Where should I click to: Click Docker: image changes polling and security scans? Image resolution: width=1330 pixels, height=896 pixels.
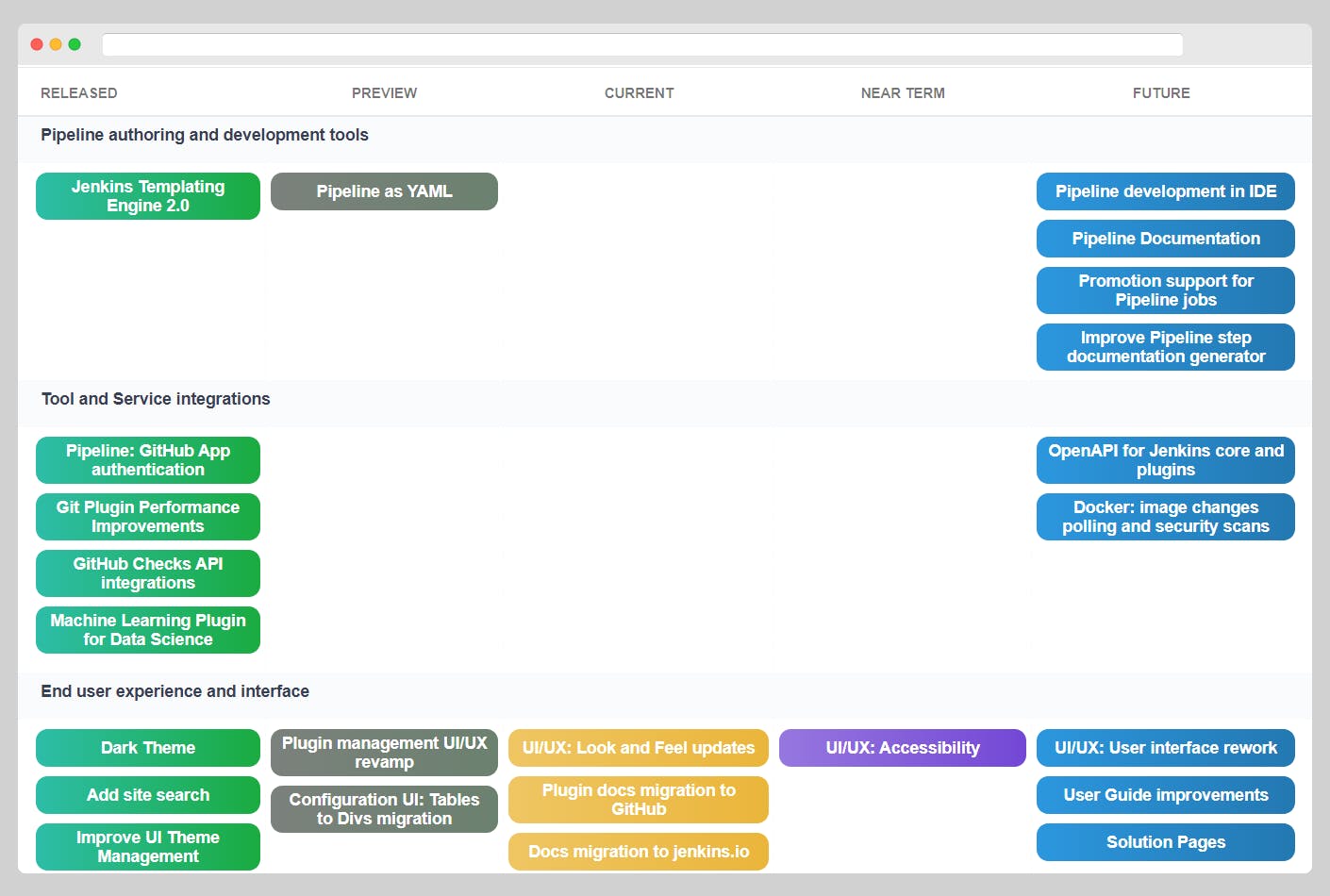[x=1165, y=517]
